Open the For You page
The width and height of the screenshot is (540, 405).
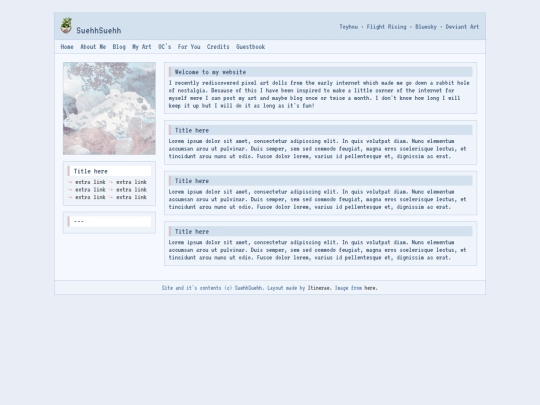(x=189, y=47)
